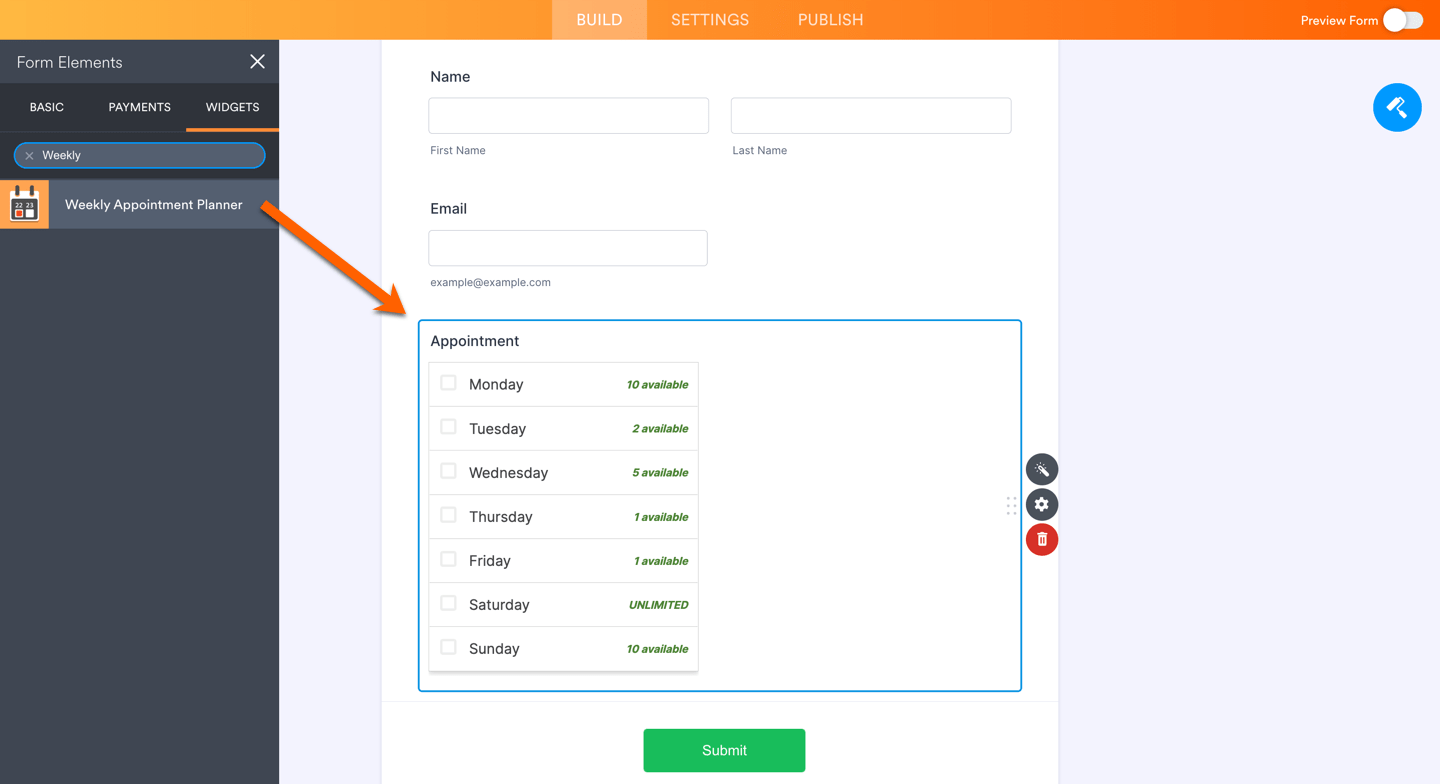Check the Wednesday checkbox
This screenshot has width=1440, height=784.
pyautogui.click(x=448, y=471)
